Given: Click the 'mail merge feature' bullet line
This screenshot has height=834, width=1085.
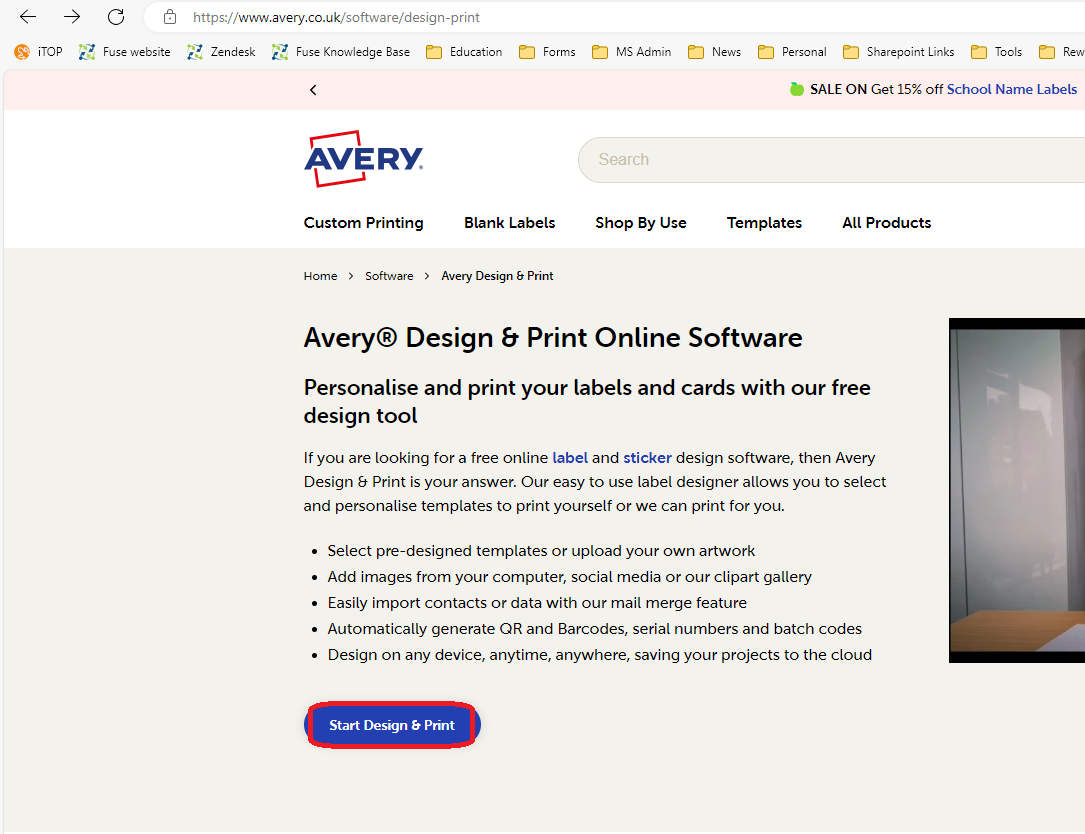Looking at the screenshot, I should [x=537, y=603].
